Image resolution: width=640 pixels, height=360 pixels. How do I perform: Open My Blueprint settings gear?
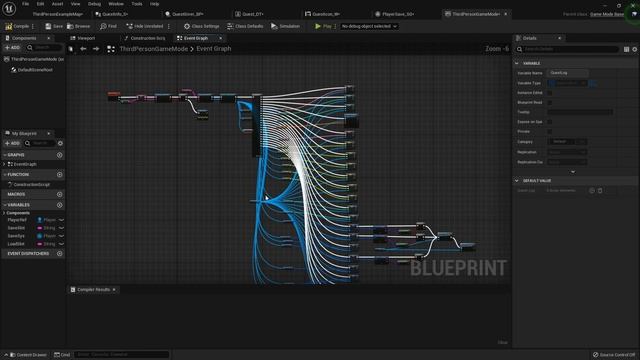point(60,143)
